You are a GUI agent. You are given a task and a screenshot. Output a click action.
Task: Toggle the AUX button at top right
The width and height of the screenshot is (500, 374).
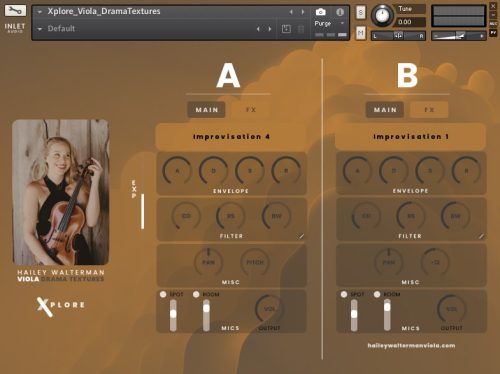(493, 24)
